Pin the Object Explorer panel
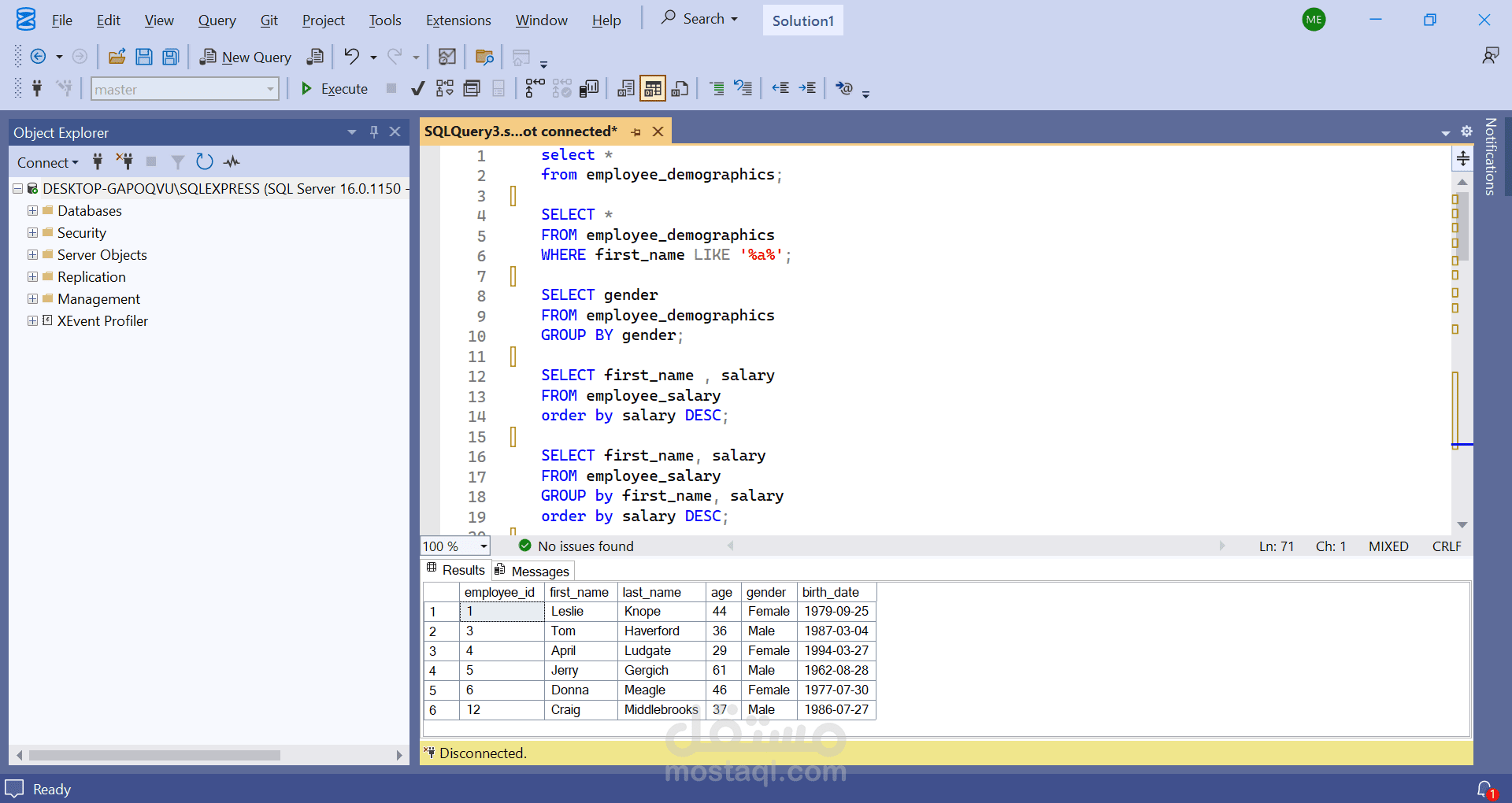Image resolution: width=1512 pixels, height=803 pixels. [374, 132]
